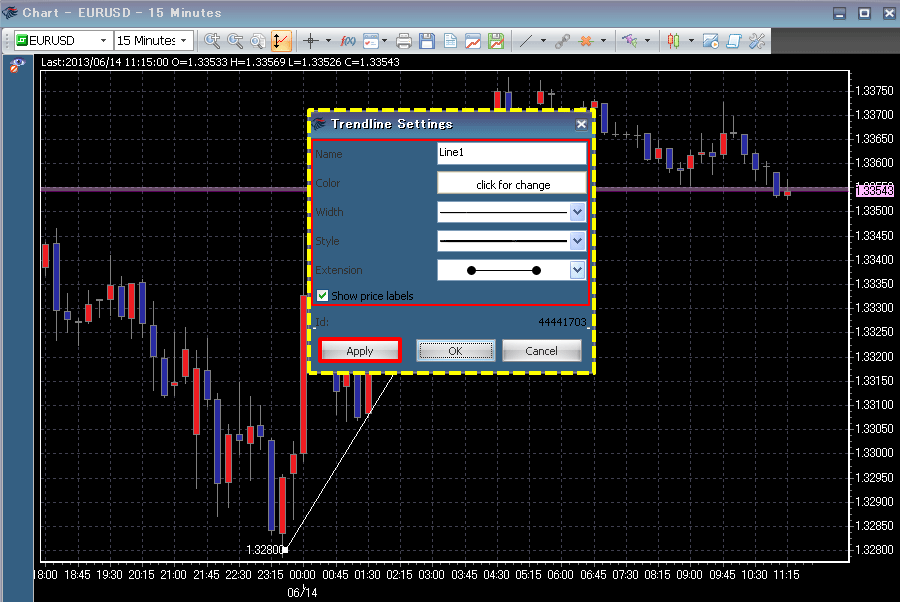This screenshot has width=900, height=602.
Task: Click the green floppy save chart icon
Action: (496, 41)
